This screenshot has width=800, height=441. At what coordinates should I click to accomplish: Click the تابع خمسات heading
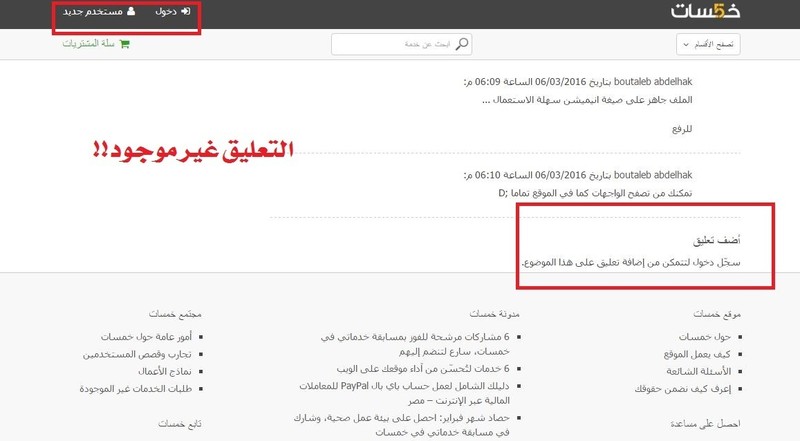[x=180, y=424]
